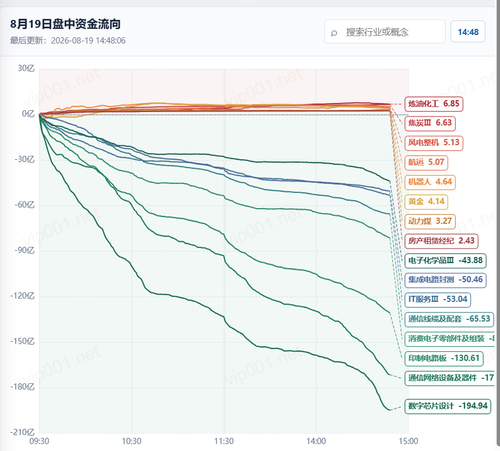Select the 集成电路封测 -50.46 label
This screenshot has width=500, height=451.
point(445,279)
